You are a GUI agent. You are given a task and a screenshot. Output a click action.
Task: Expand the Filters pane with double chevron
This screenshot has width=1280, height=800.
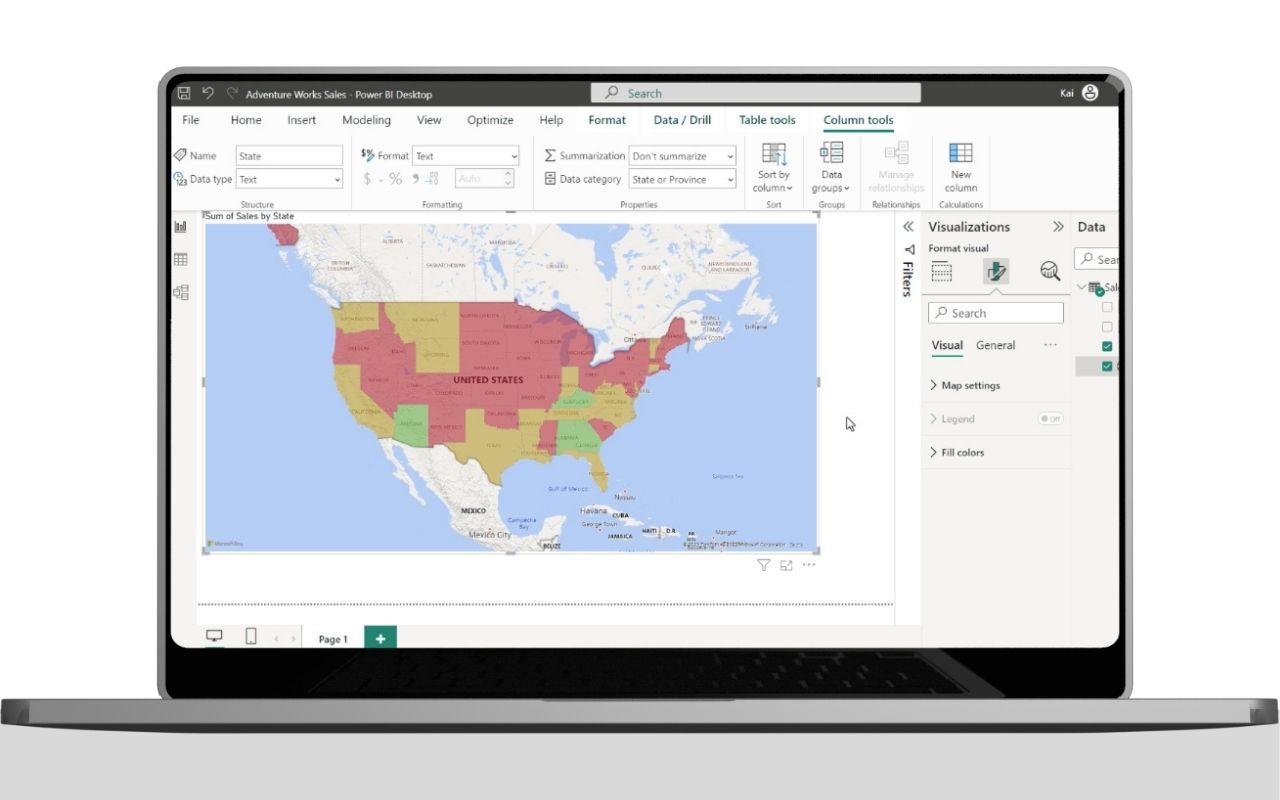(908, 227)
